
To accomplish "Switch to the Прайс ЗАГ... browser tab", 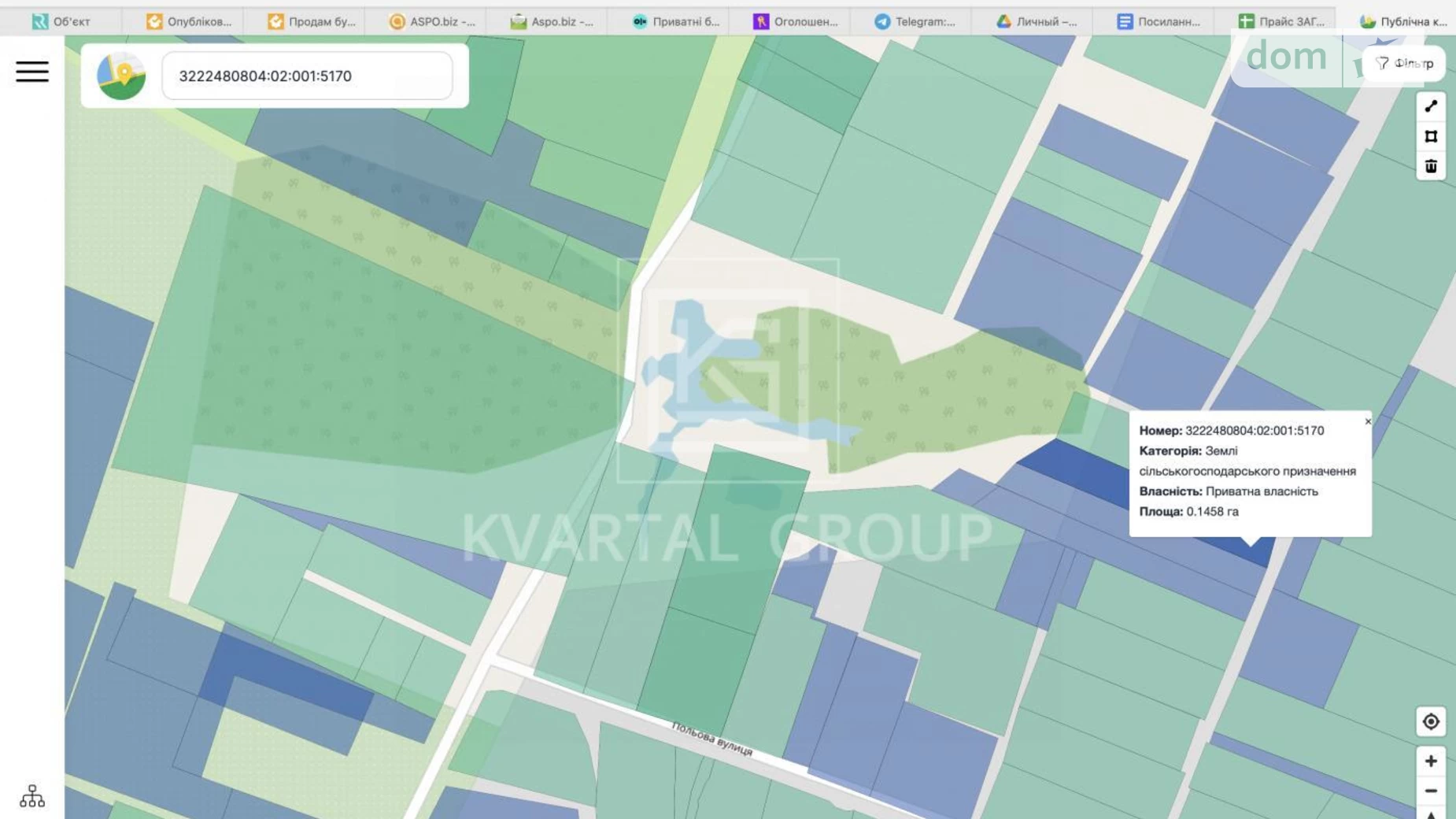I will pos(1281,21).
